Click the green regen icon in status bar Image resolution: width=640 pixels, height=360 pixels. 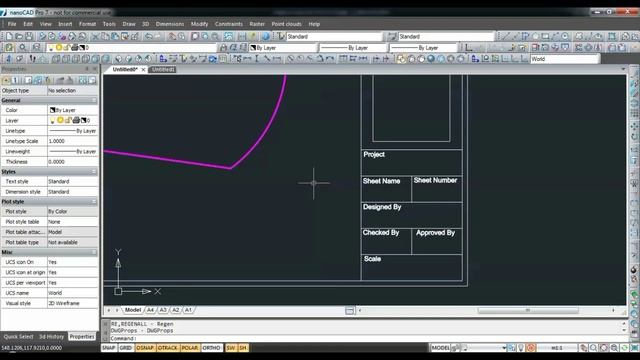[x=624, y=348]
